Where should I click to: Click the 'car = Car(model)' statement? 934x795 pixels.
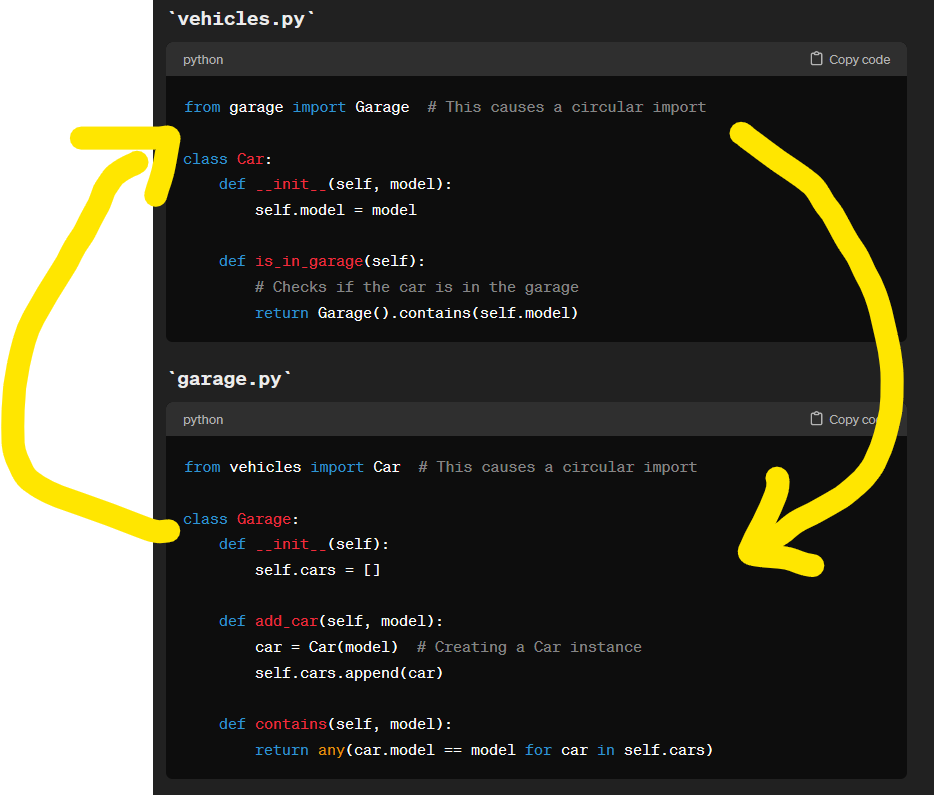[x=326, y=647]
